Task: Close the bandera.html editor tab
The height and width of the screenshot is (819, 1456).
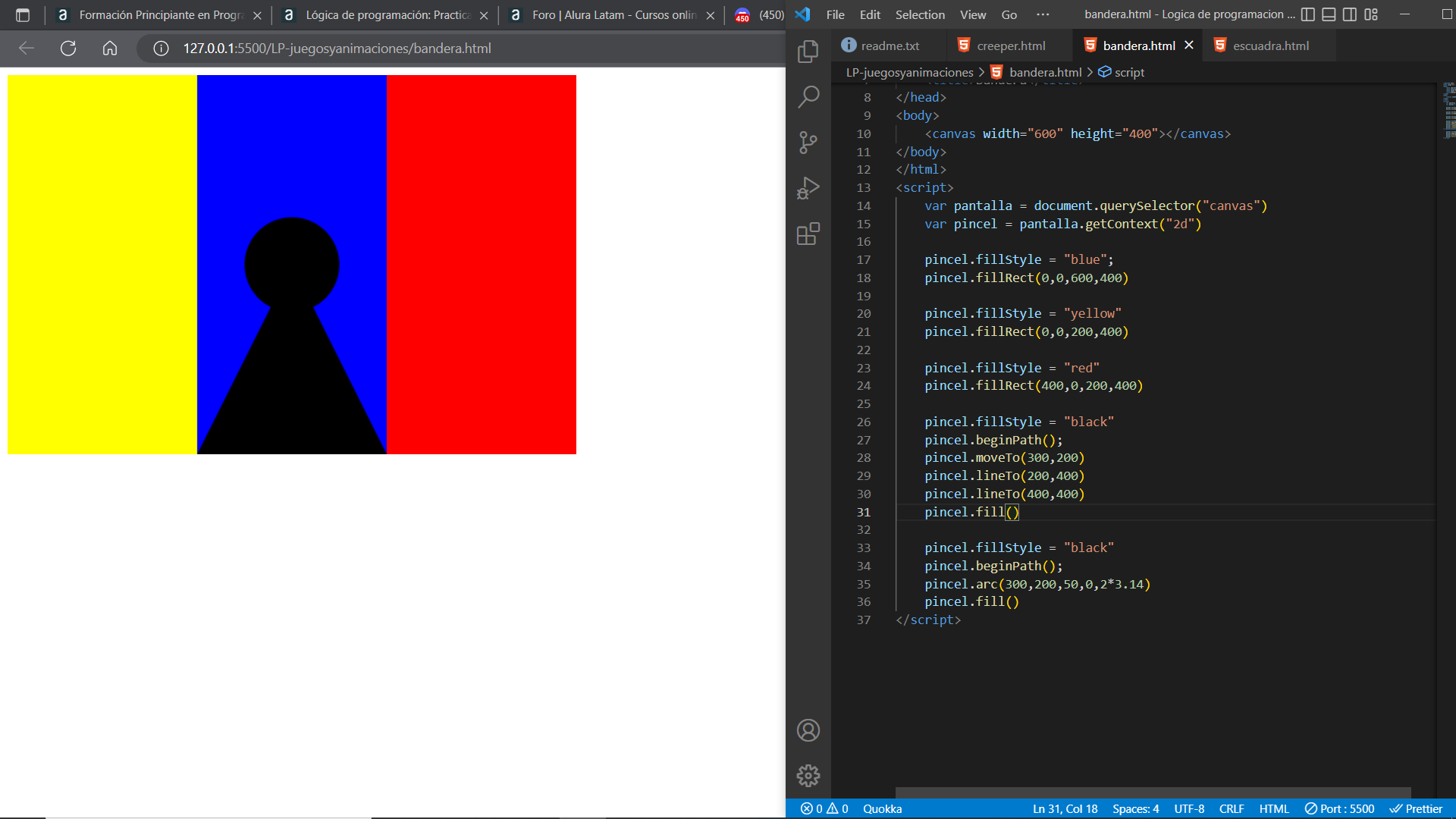Action: 1189,45
